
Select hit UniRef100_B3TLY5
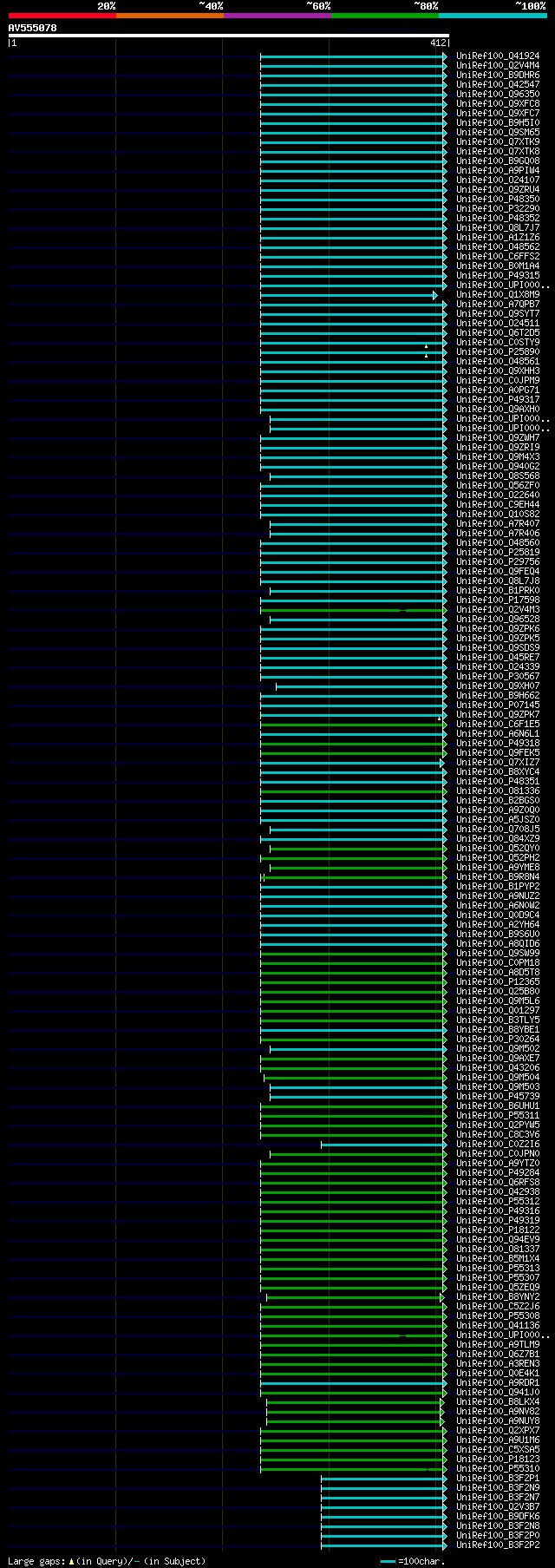tap(498, 1020)
